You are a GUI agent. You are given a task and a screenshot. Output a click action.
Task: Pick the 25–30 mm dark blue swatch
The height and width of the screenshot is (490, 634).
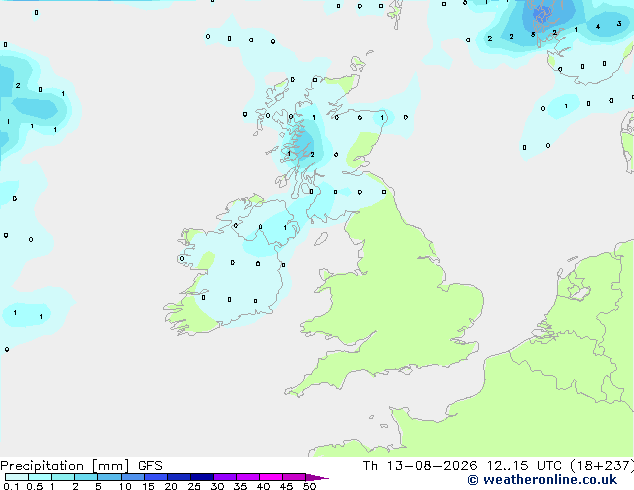point(201,477)
